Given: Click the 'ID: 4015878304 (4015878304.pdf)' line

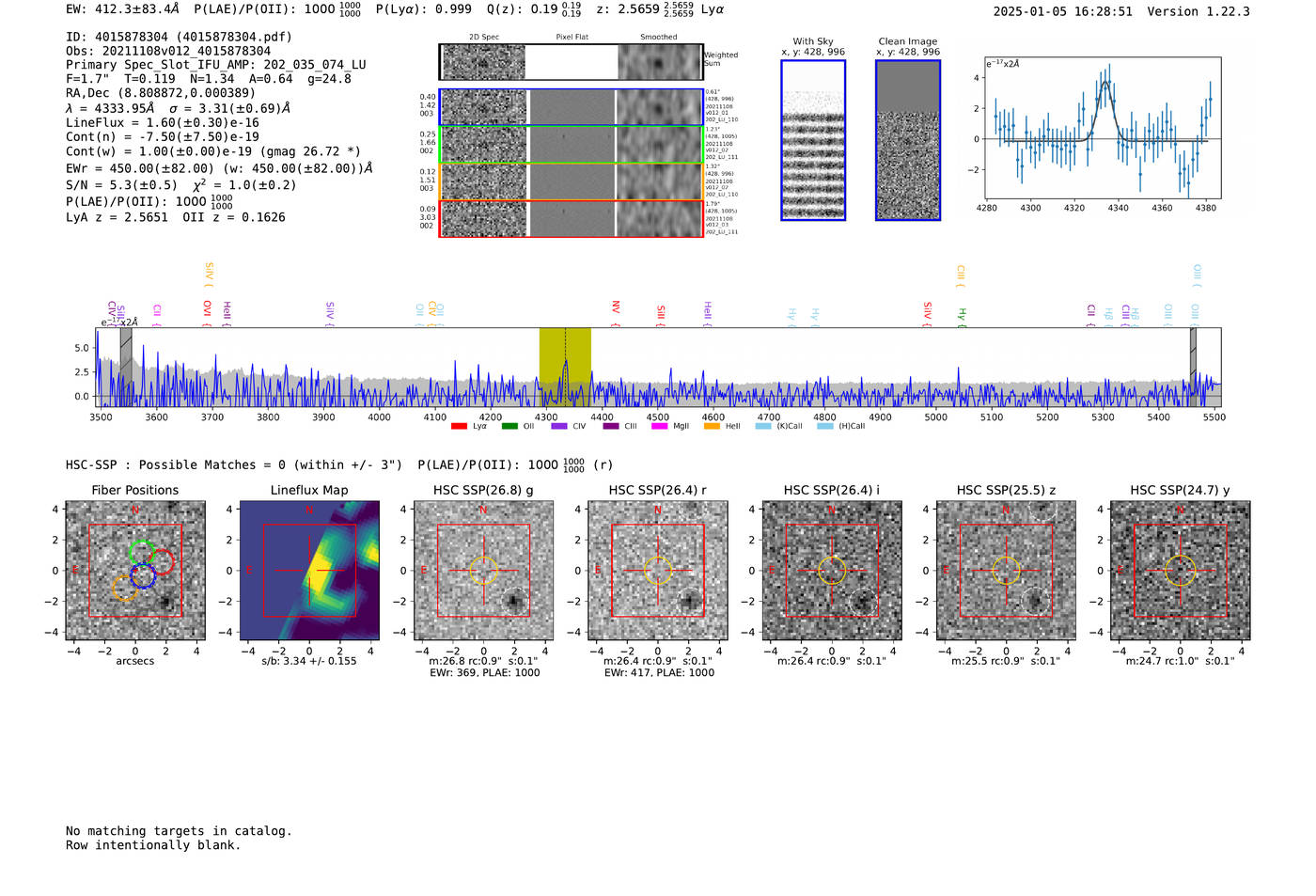Looking at the screenshot, I should click(180, 37).
